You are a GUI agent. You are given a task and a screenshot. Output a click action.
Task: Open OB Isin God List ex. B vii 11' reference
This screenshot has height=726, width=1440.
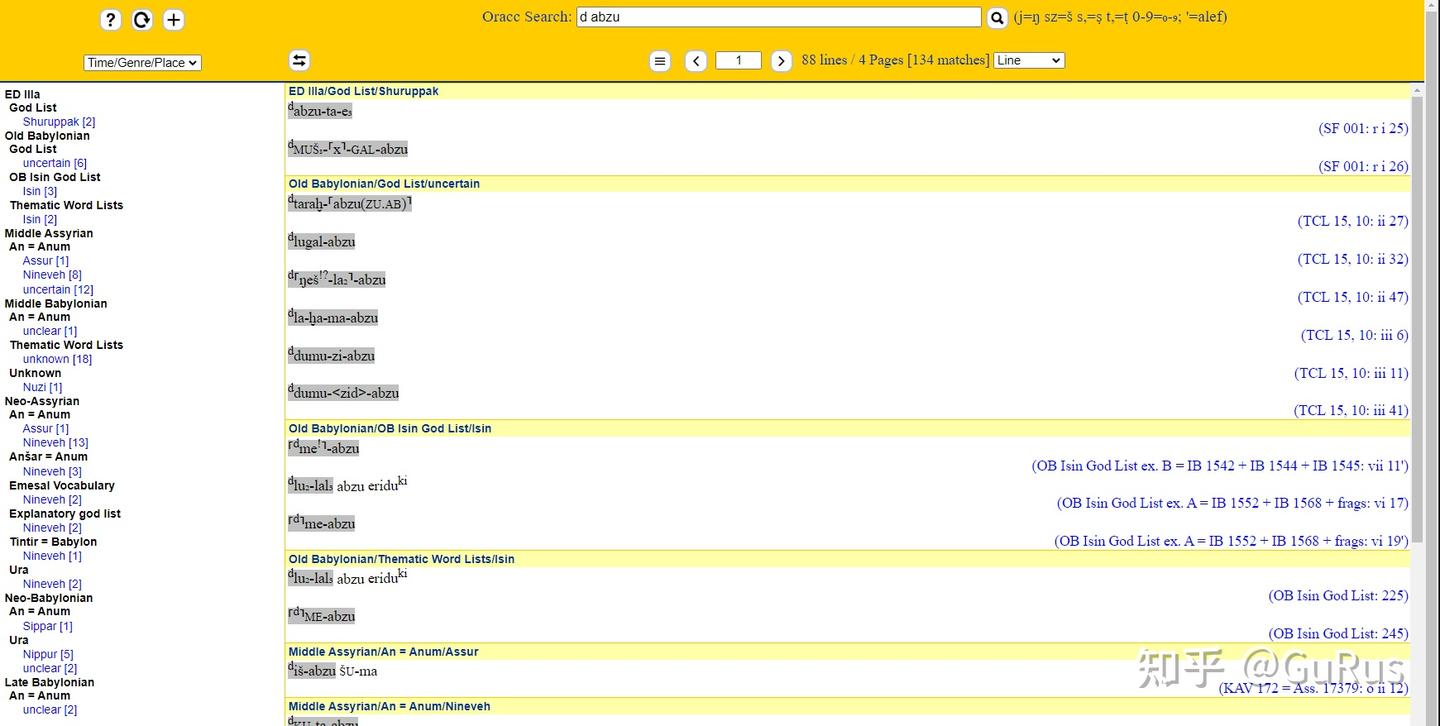[1220, 466]
